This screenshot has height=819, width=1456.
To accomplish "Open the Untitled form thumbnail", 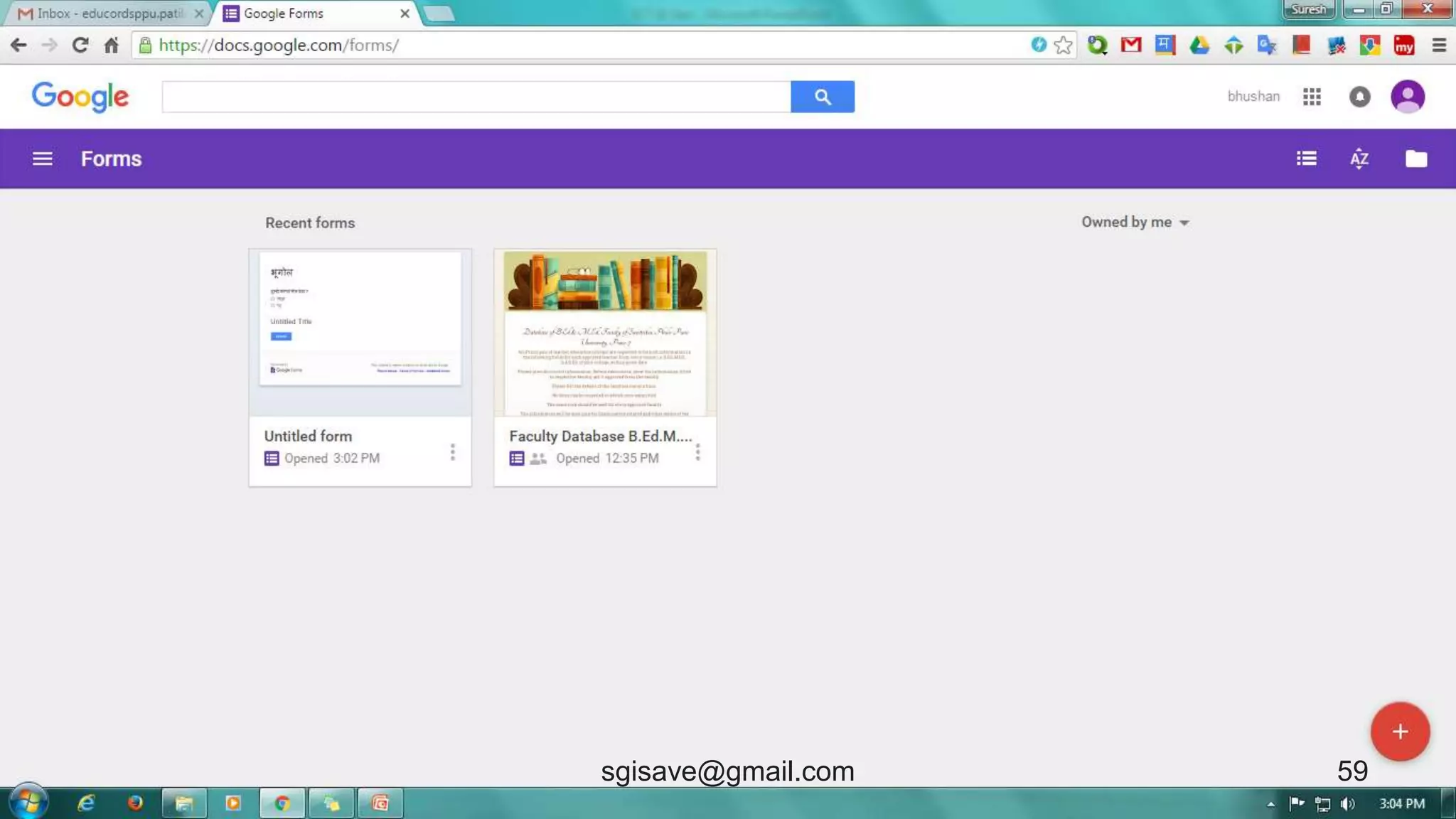I will (x=360, y=333).
